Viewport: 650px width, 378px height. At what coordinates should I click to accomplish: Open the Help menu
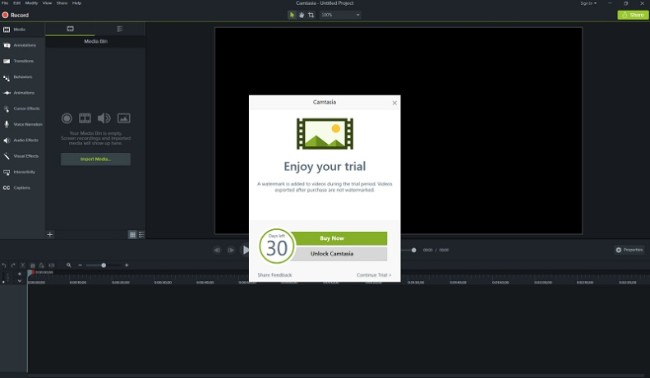coord(77,3)
